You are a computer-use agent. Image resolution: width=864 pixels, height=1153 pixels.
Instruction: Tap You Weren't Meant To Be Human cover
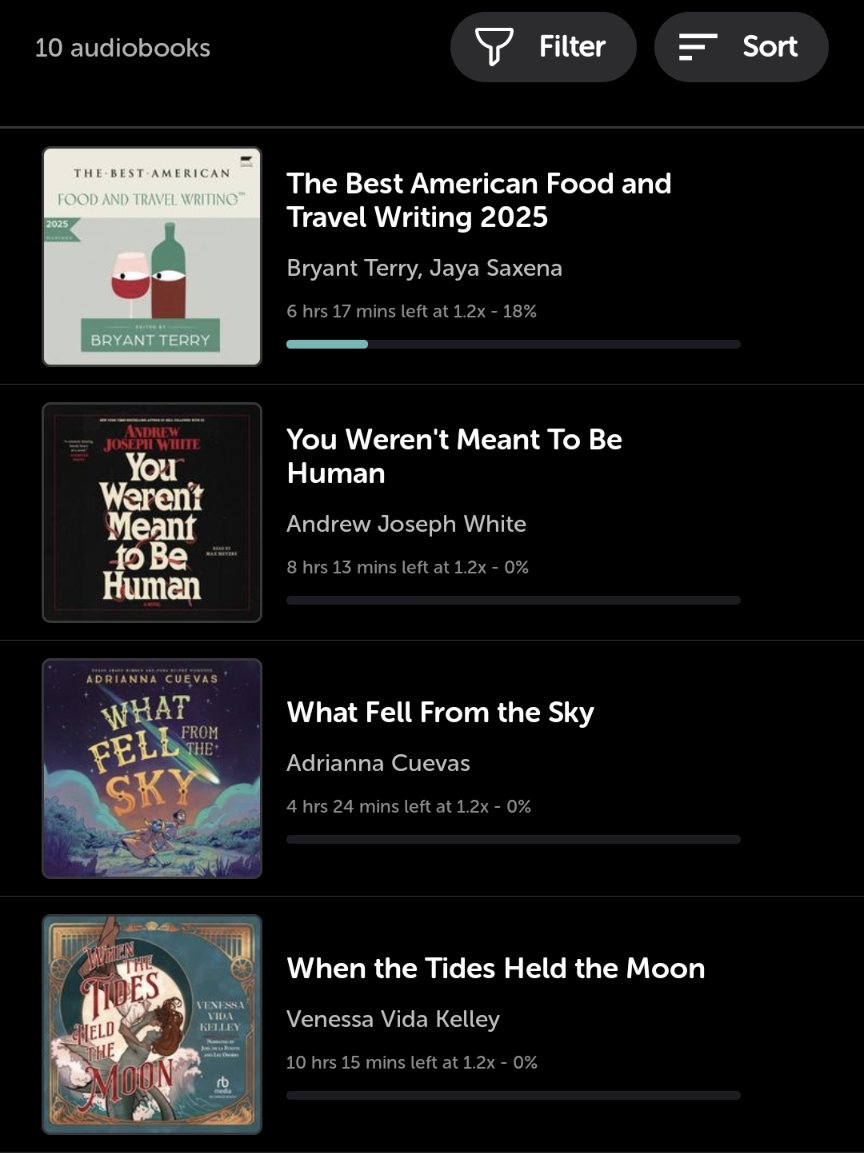[152, 513]
